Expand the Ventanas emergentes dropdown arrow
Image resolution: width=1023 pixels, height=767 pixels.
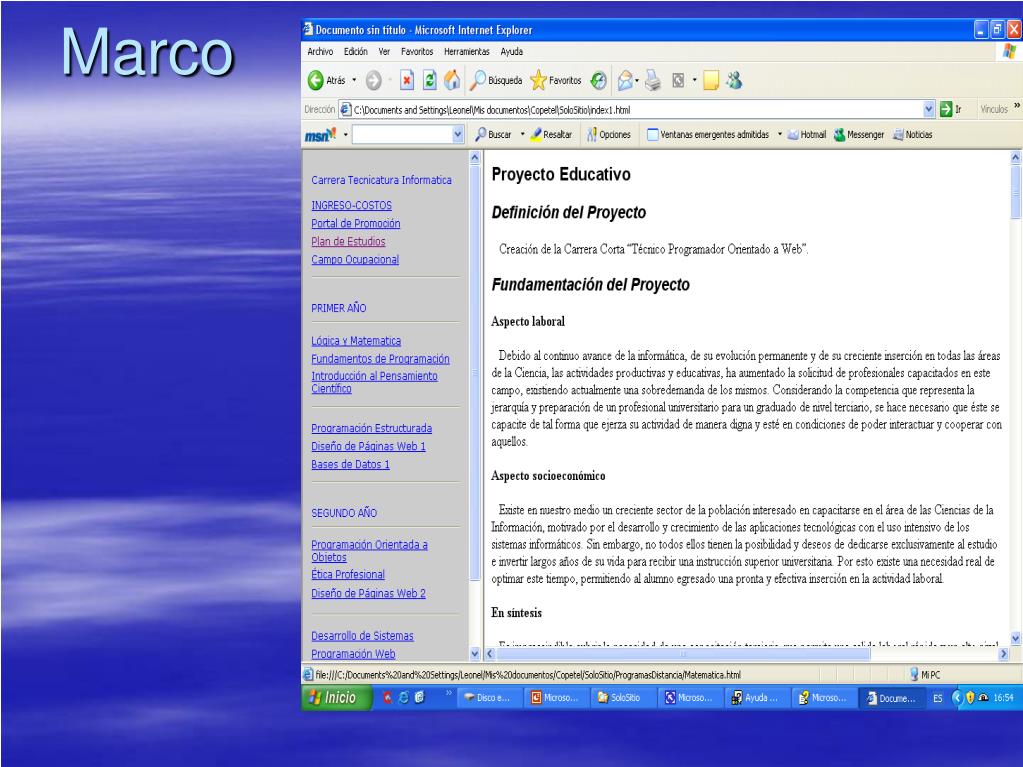point(780,135)
